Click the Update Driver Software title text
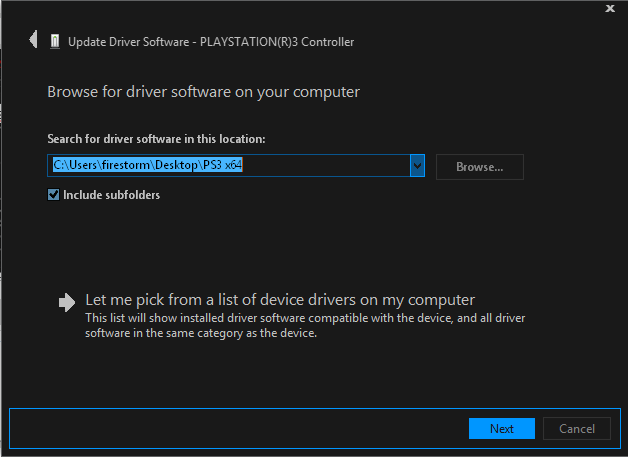 point(211,42)
